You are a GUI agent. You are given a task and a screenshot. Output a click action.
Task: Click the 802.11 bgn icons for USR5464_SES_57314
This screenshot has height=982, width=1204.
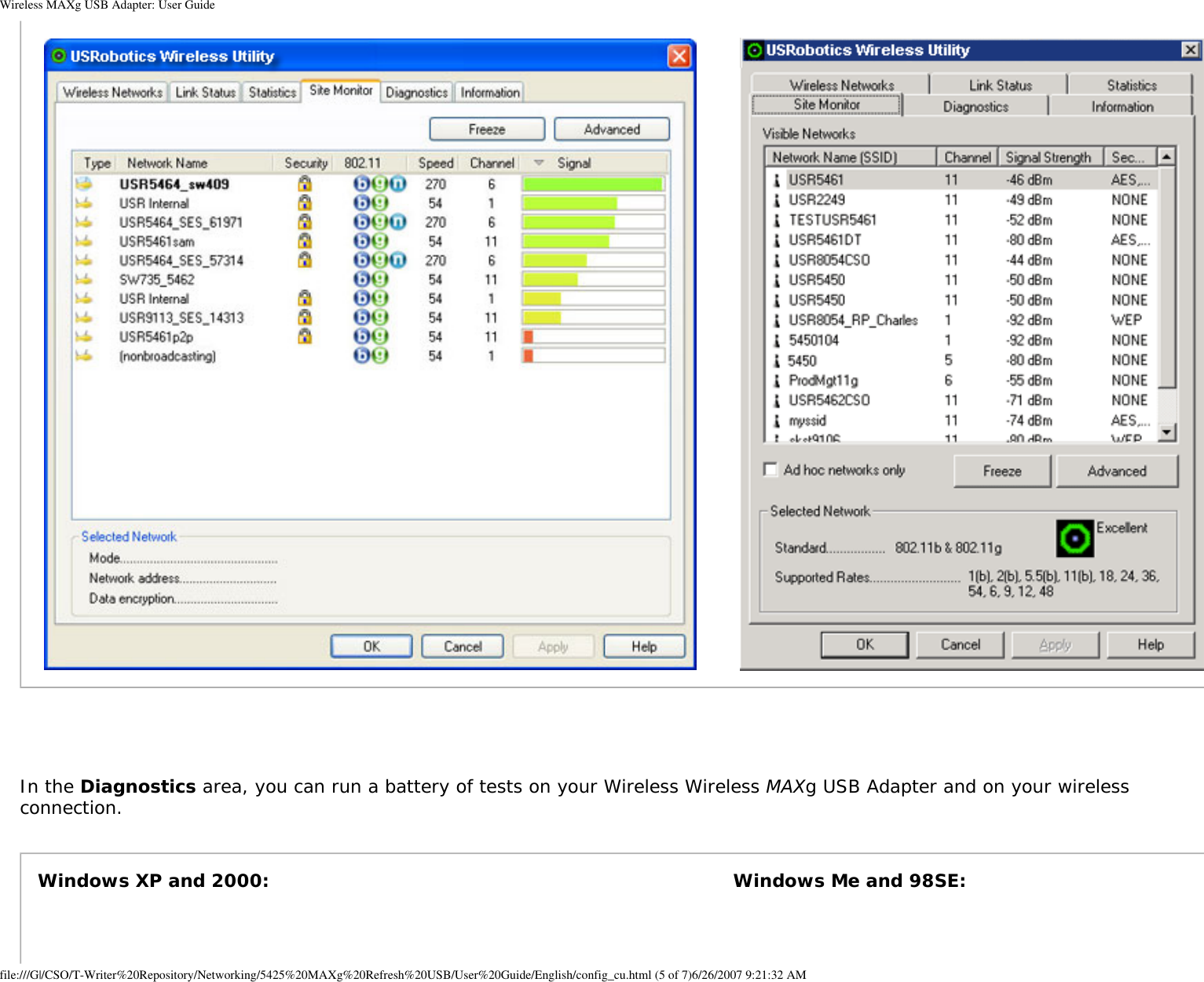click(x=379, y=260)
